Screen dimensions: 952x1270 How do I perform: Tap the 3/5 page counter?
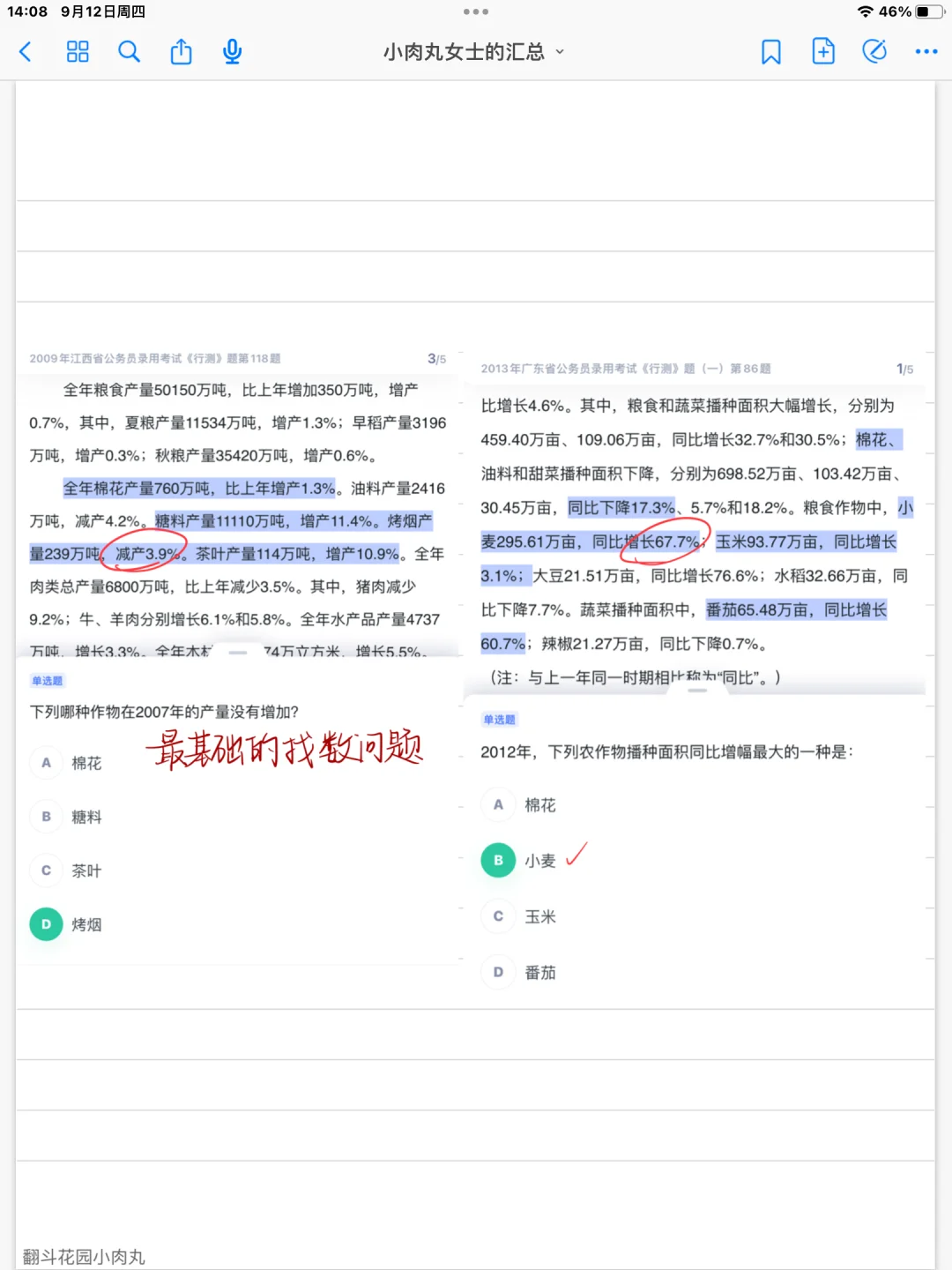(436, 358)
